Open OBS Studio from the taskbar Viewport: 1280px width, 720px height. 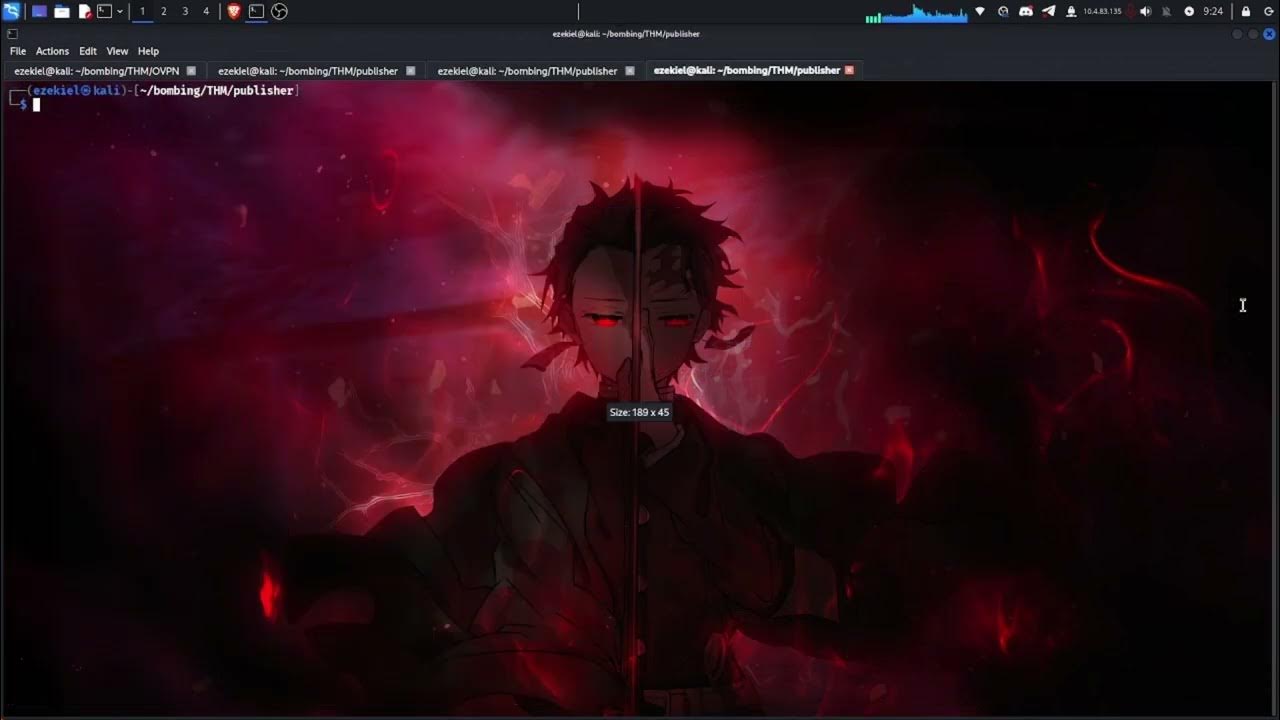[279, 11]
